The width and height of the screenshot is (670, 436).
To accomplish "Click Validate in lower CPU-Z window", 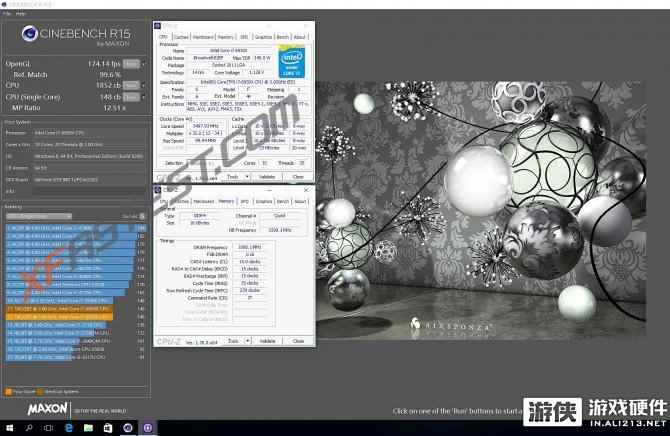I will [267, 341].
